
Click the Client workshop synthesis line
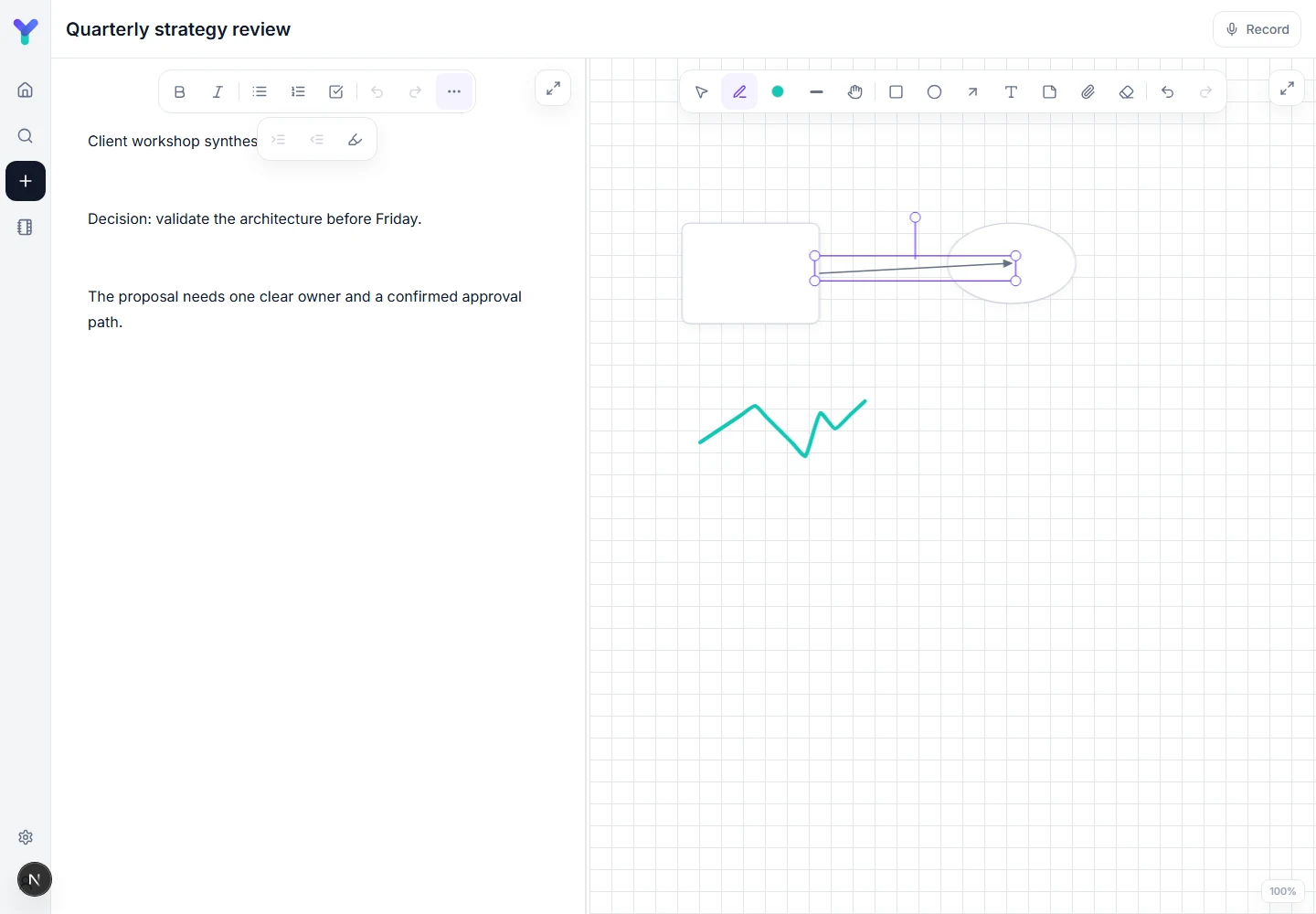pyautogui.click(x=173, y=141)
